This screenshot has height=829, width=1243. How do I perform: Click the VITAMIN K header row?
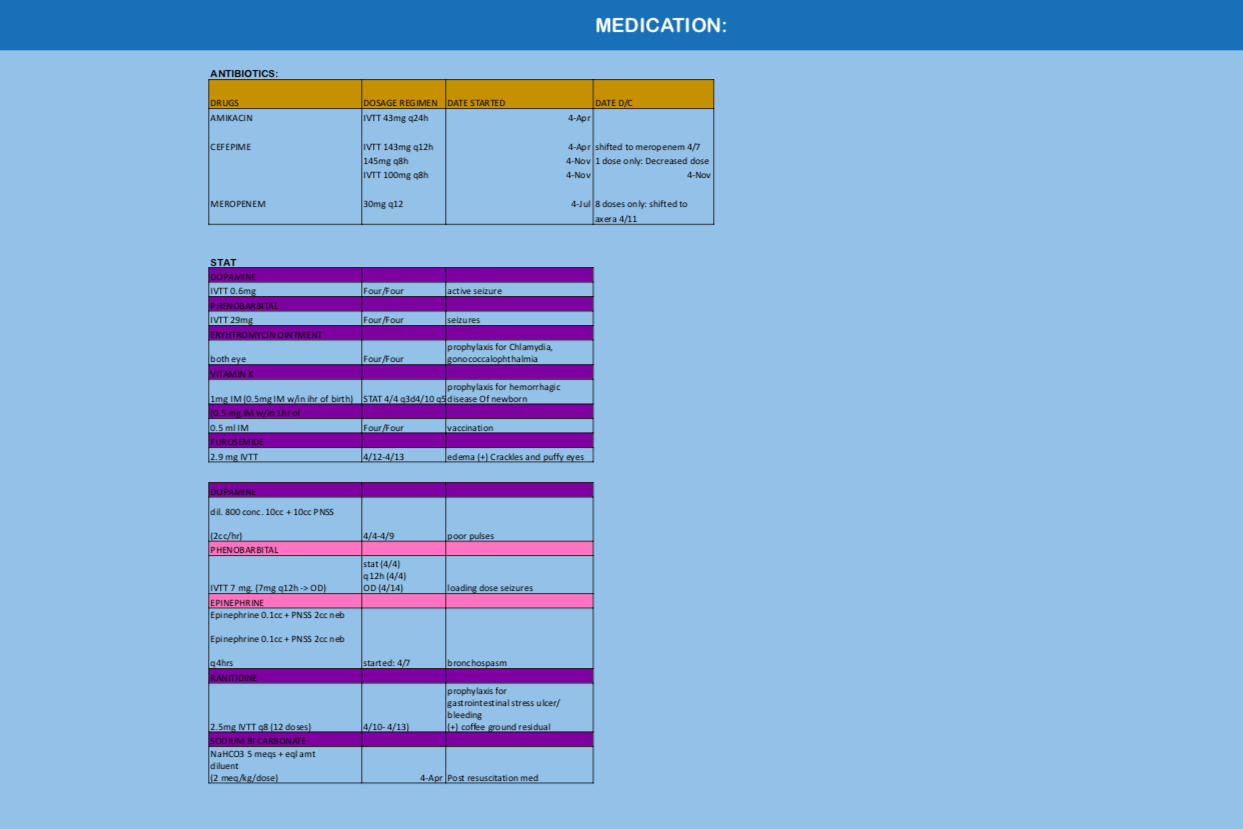[x=400, y=373]
